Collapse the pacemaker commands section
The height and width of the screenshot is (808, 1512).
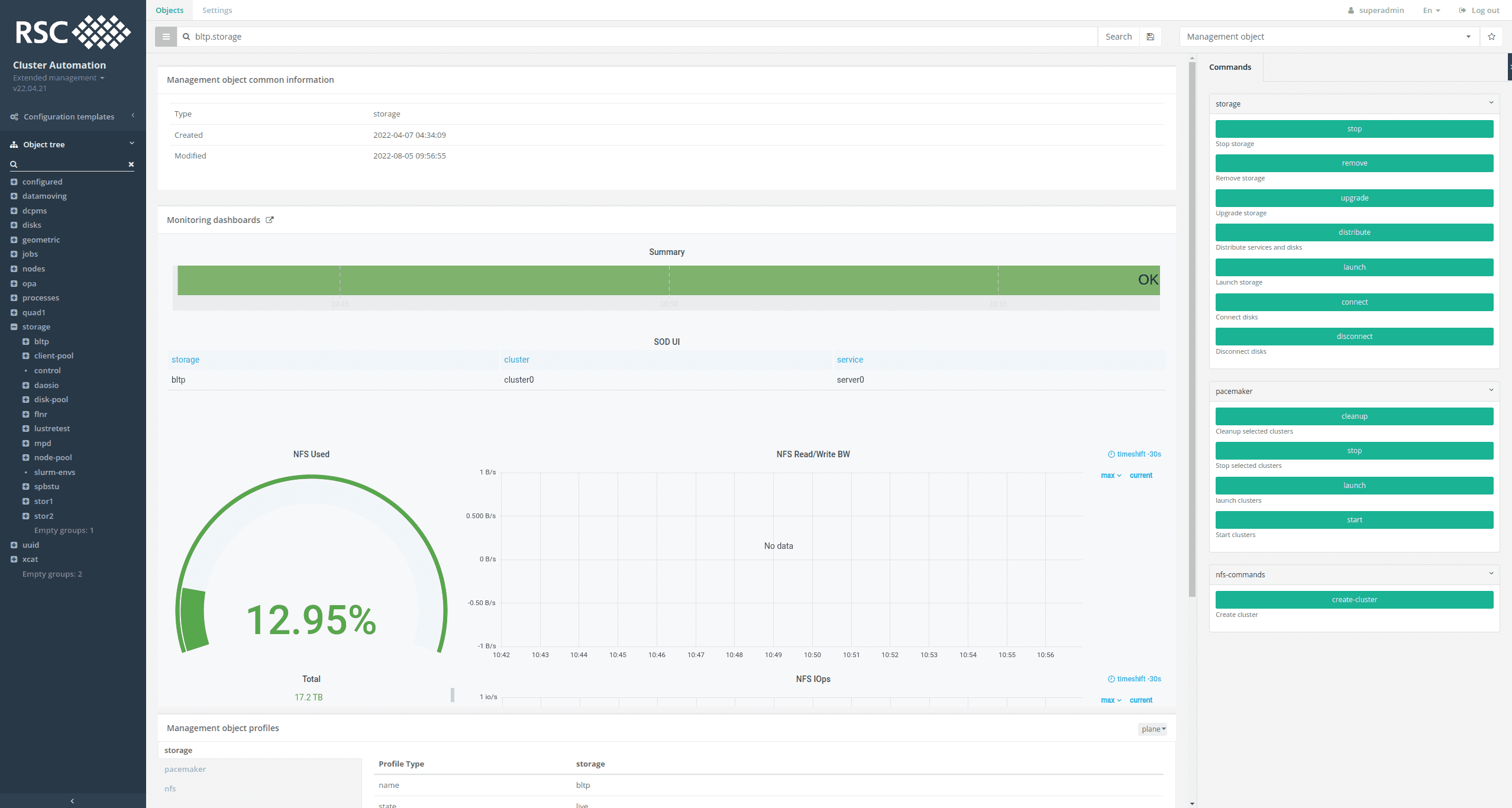(x=1491, y=390)
